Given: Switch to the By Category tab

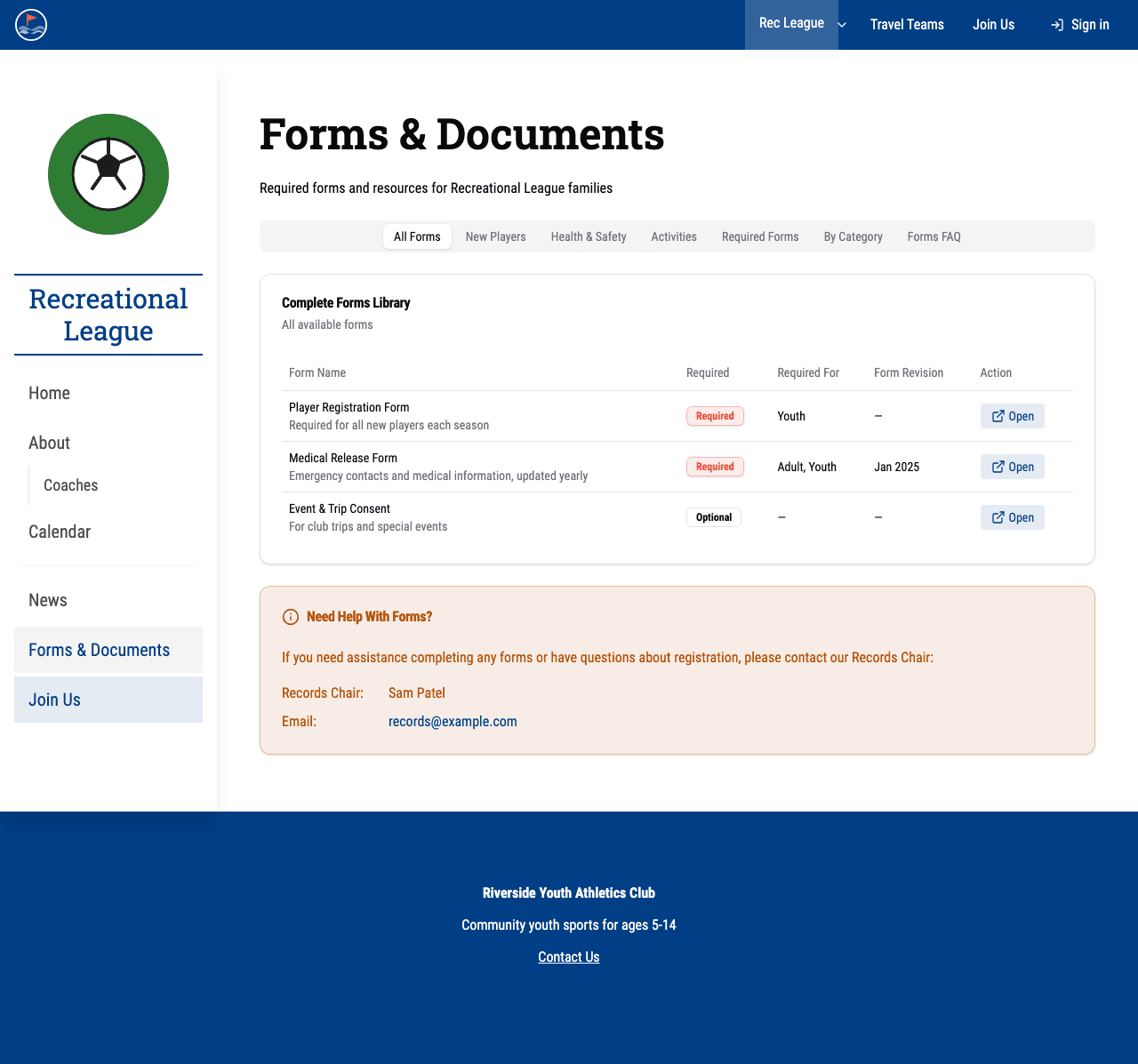Looking at the screenshot, I should click(x=853, y=236).
